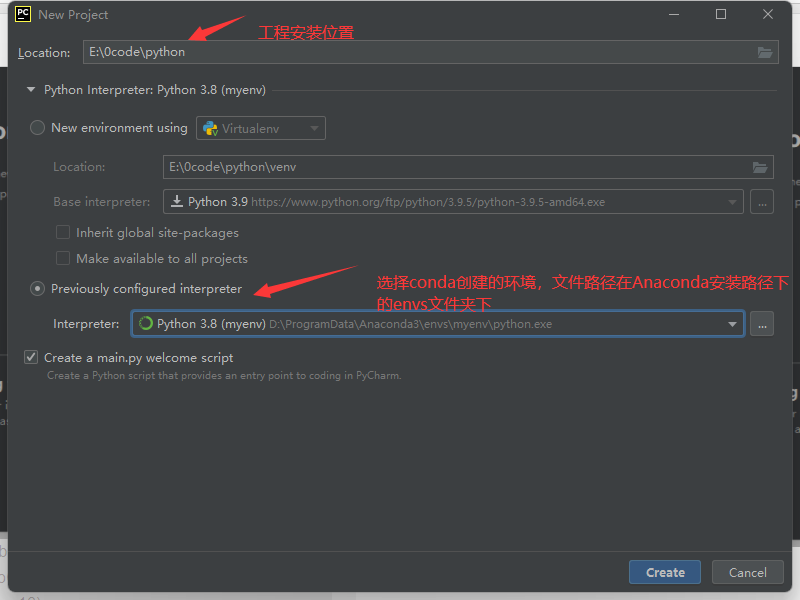The image size is (800, 600).
Task: Click the PyCharm logo in title bar
Action: [x=23, y=14]
